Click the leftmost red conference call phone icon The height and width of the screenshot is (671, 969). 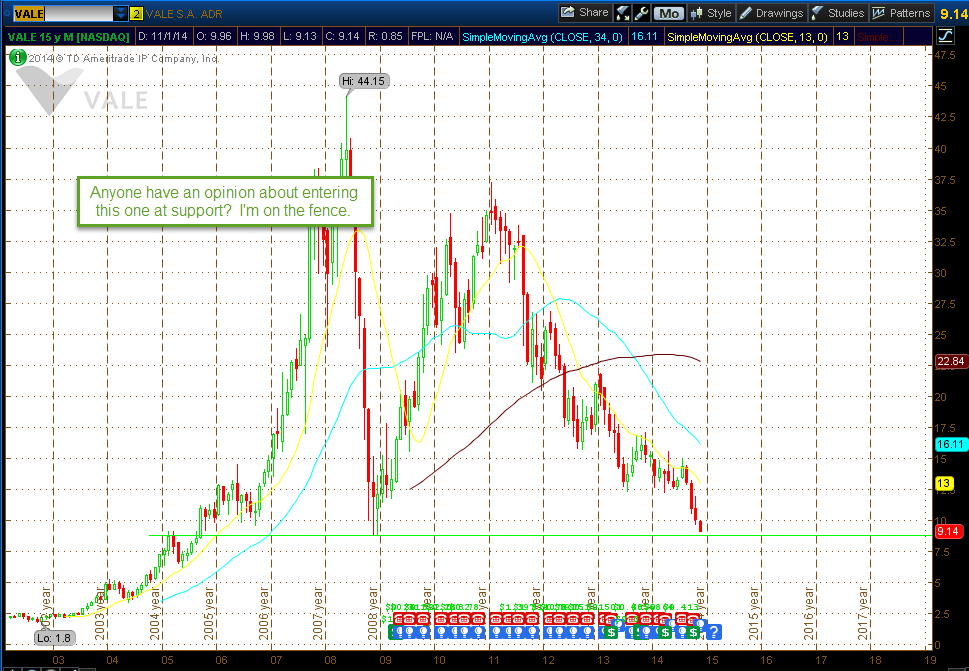coord(400,619)
